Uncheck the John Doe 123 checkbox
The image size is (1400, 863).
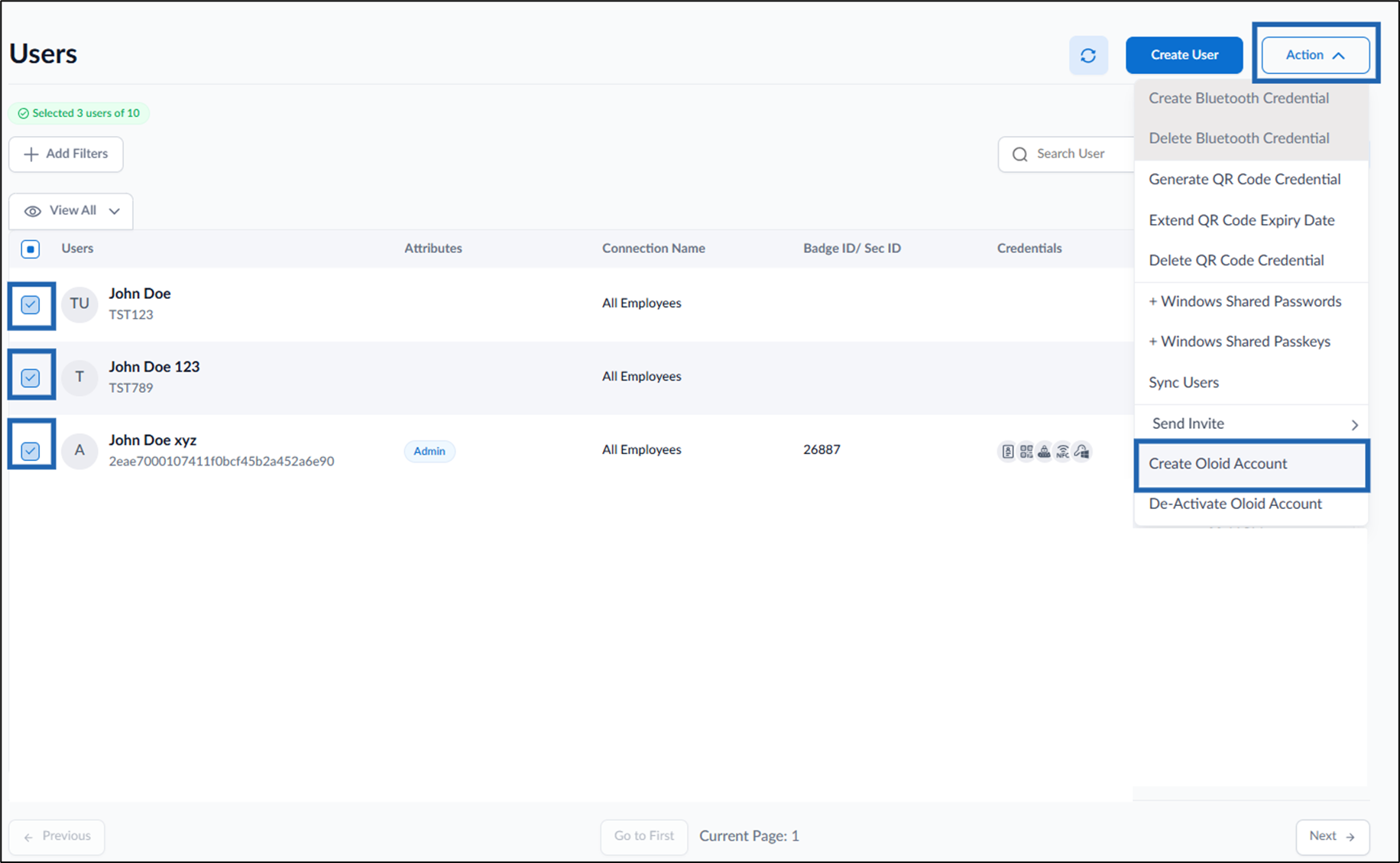click(x=31, y=378)
